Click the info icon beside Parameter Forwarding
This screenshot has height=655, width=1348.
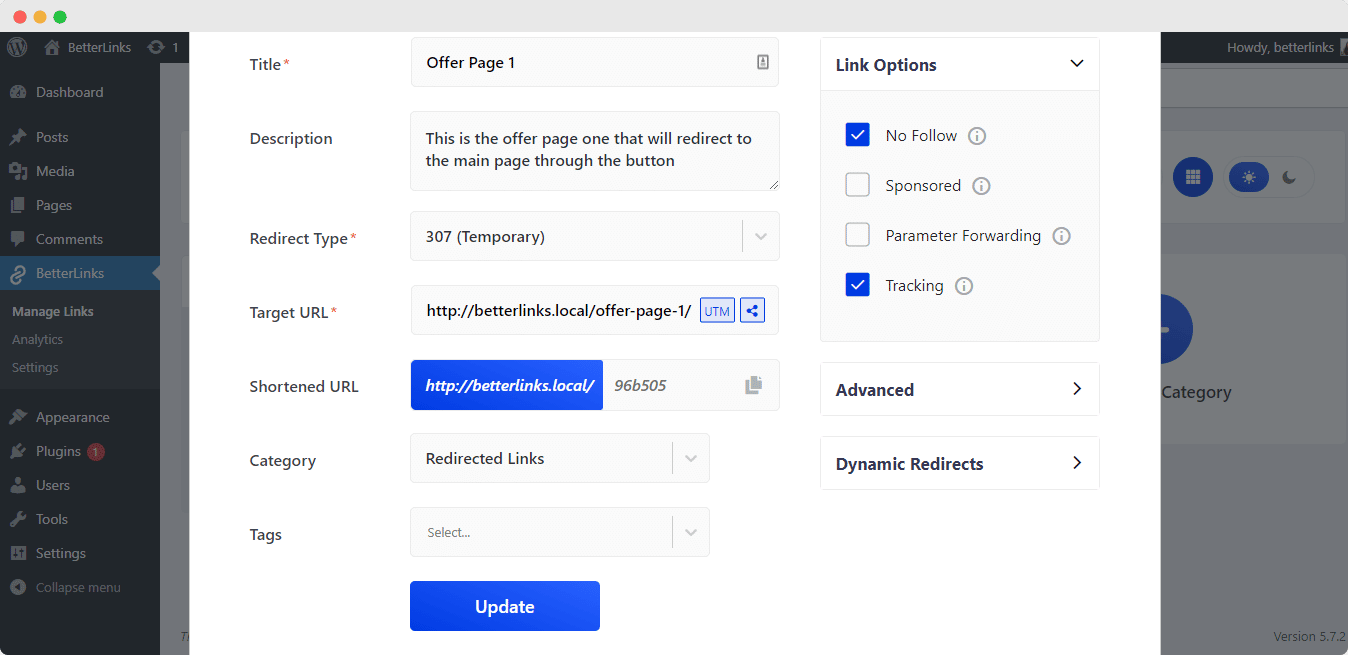(1061, 235)
